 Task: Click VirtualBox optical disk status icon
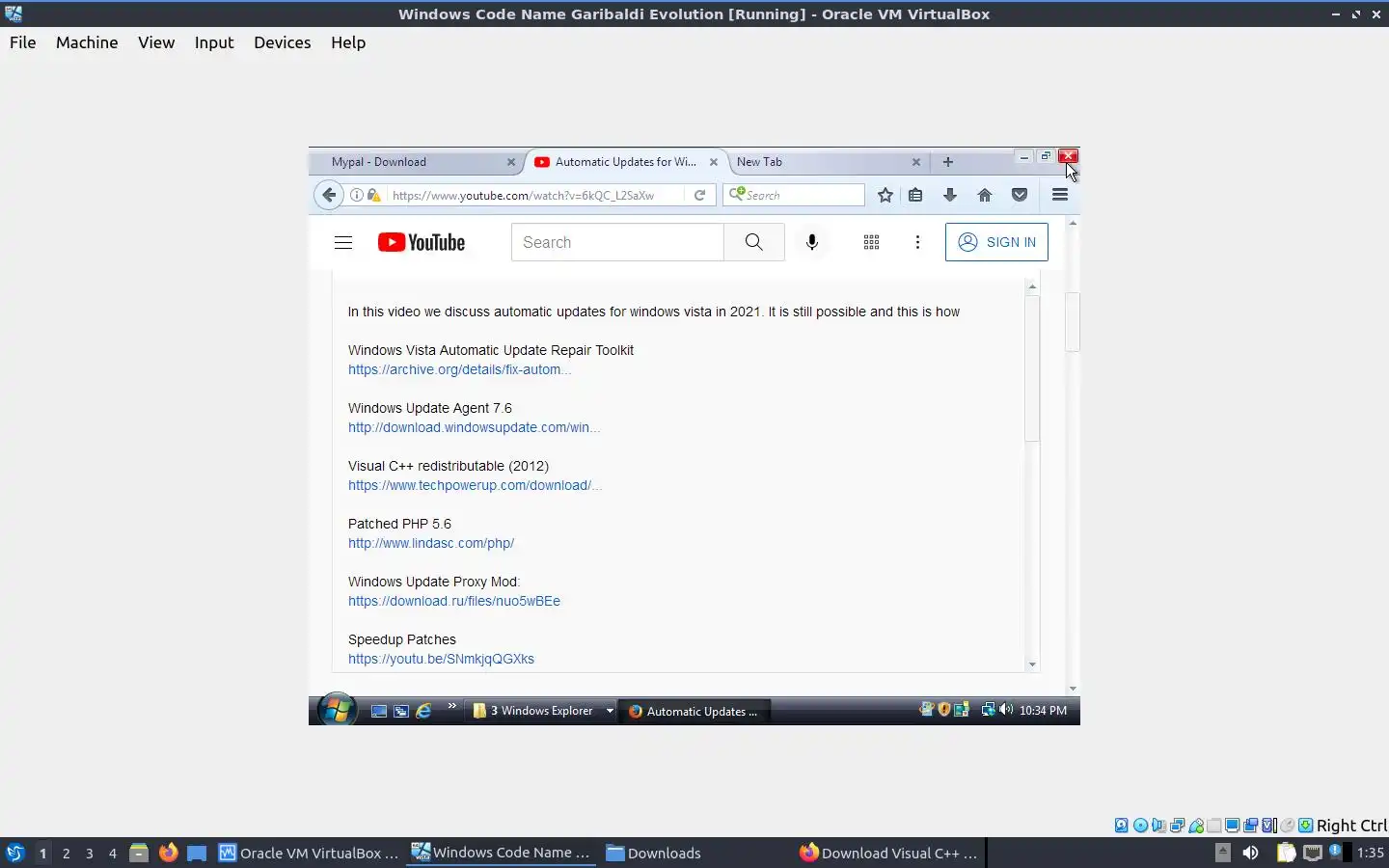tap(1141, 826)
